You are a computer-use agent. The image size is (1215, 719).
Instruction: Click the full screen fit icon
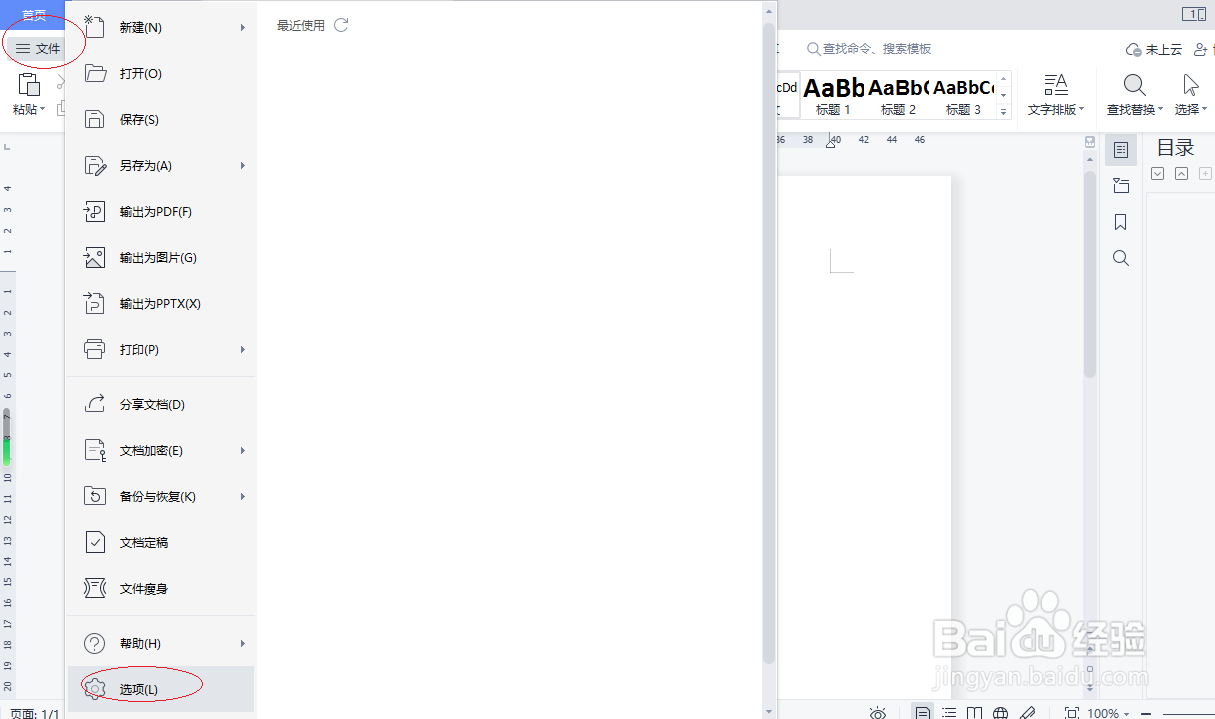click(x=1072, y=712)
